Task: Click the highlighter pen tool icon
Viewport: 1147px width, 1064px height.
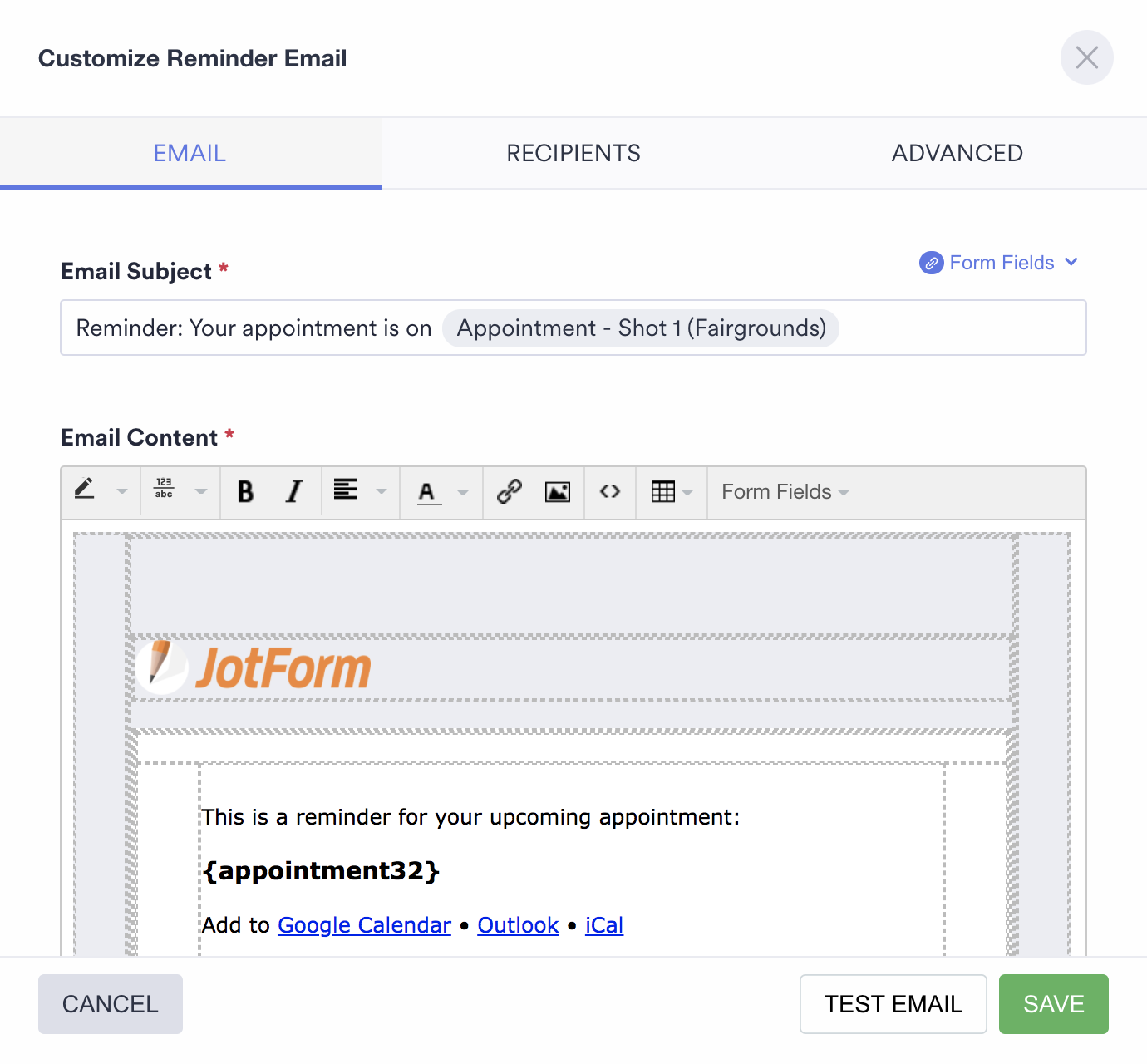Action: 85,490
